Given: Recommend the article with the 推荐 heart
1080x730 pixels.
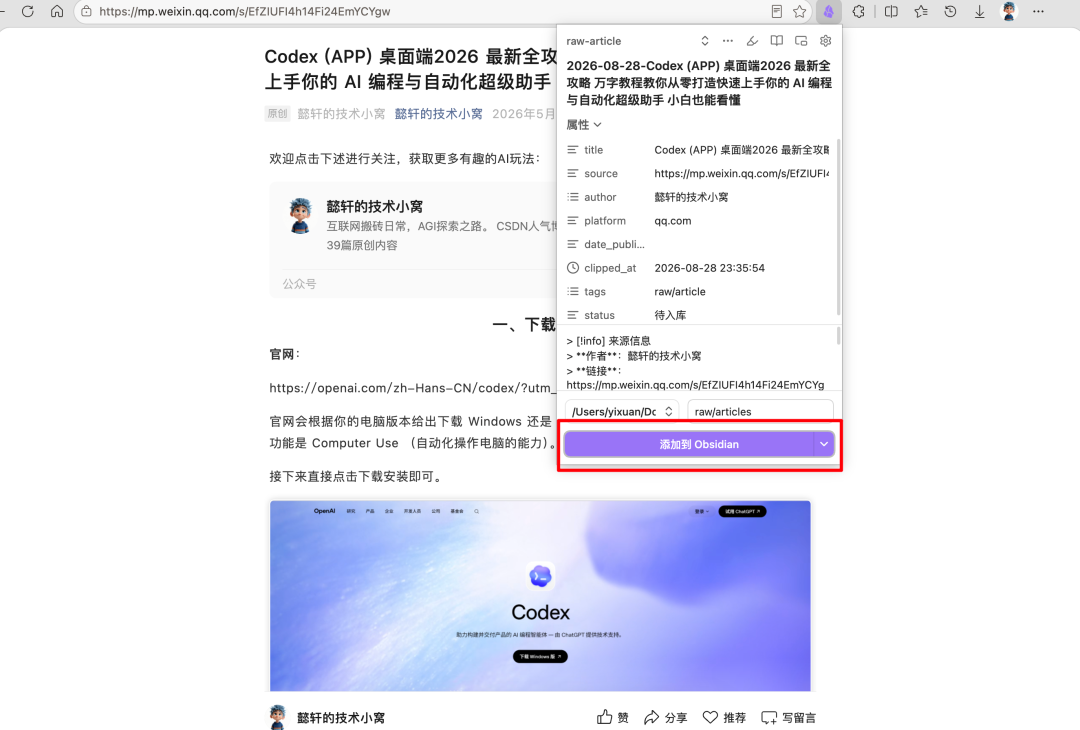Looking at the screenshot, I should point(724,718).
